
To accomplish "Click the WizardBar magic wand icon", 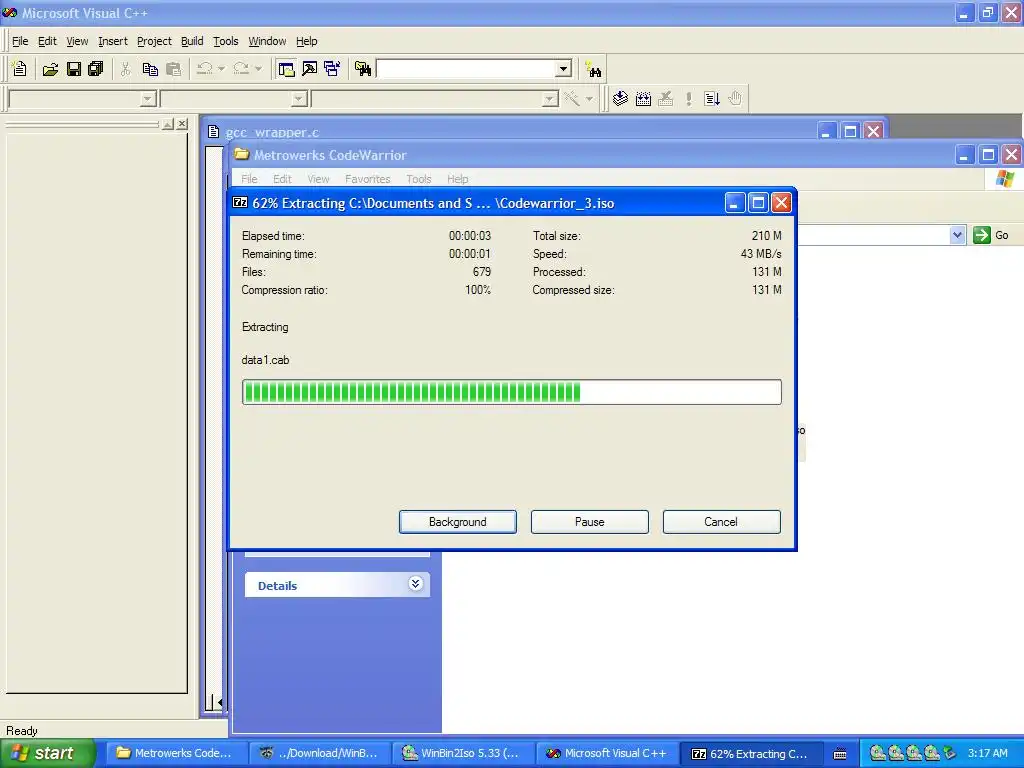I will (x=572, y=99).
